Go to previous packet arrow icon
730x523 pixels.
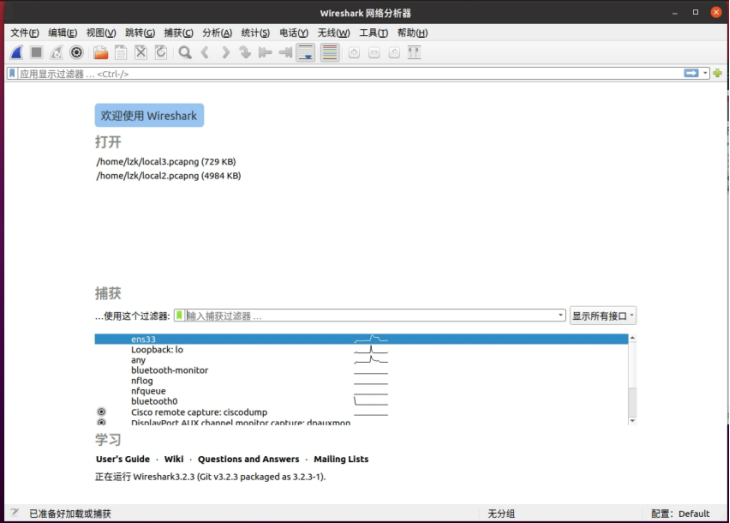pyautogui.click(x=205, y=53)
